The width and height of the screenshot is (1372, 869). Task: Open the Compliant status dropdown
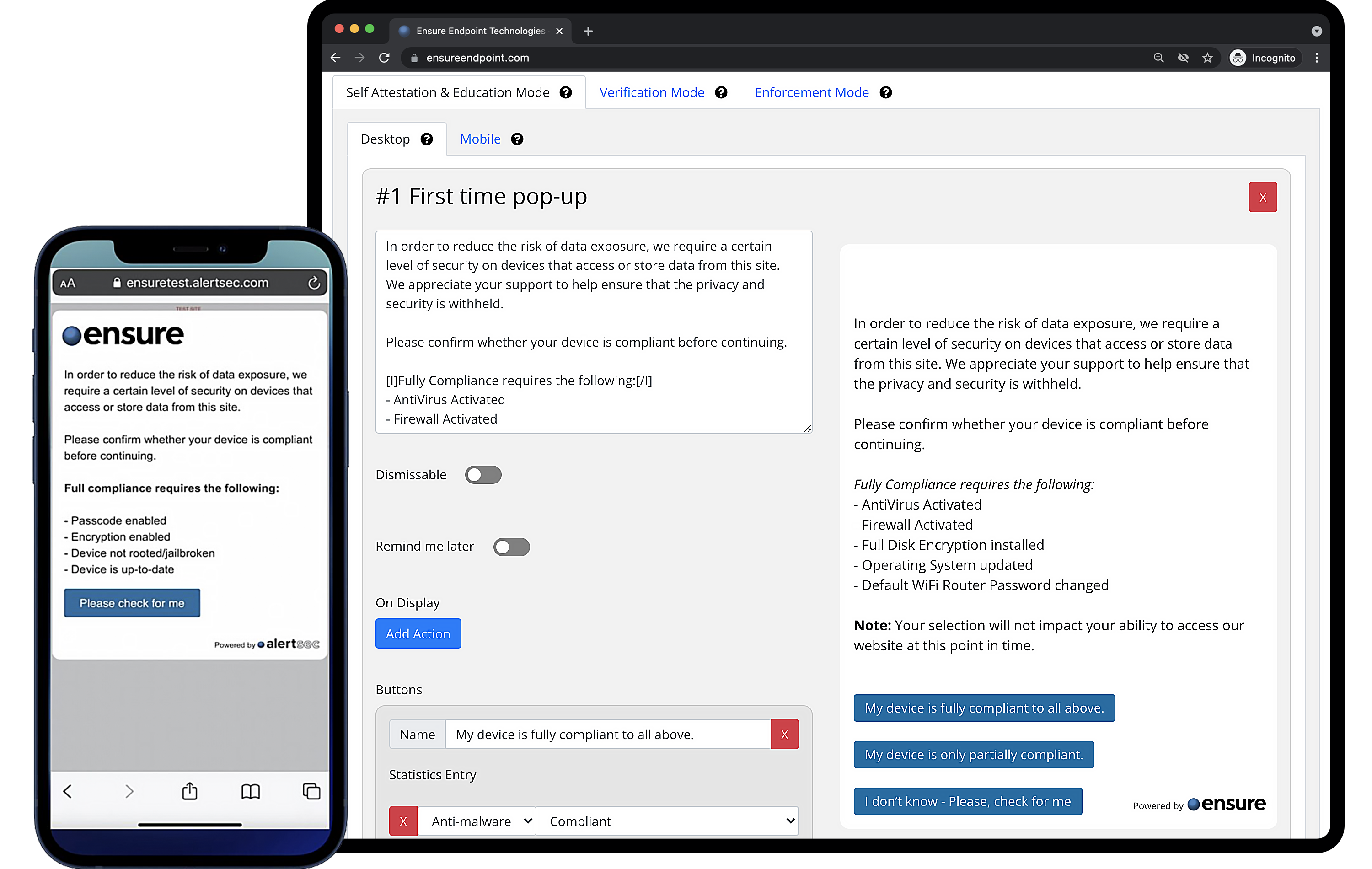click(x=667, y=821)
